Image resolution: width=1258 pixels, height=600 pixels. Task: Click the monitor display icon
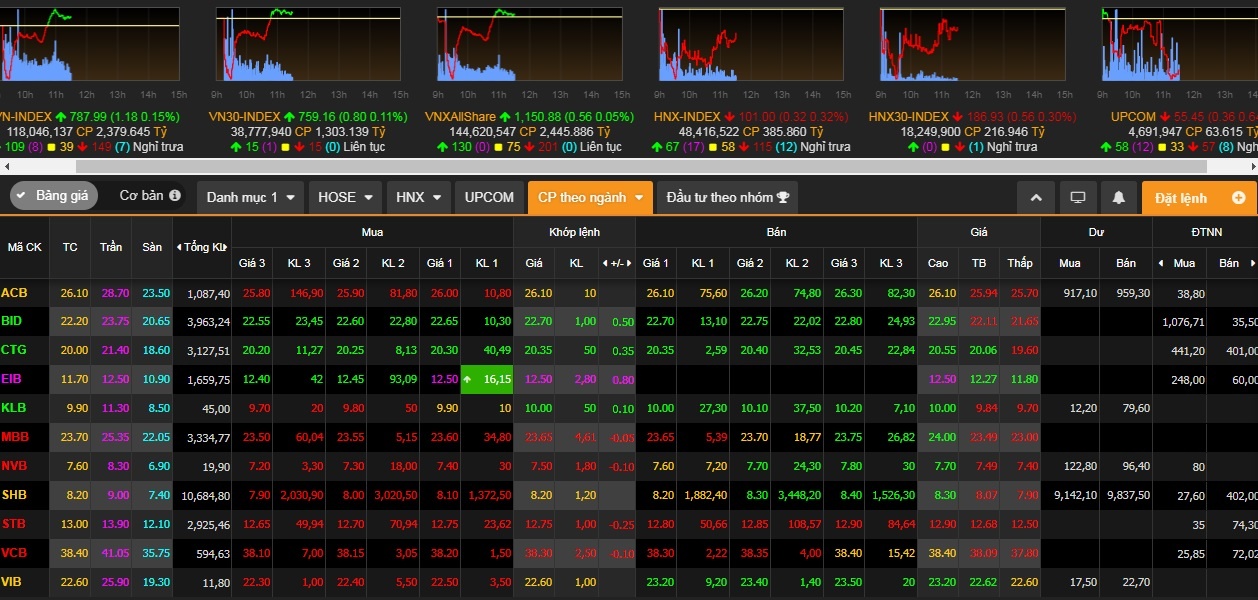pyautogui.click(x=1078, y=197)
